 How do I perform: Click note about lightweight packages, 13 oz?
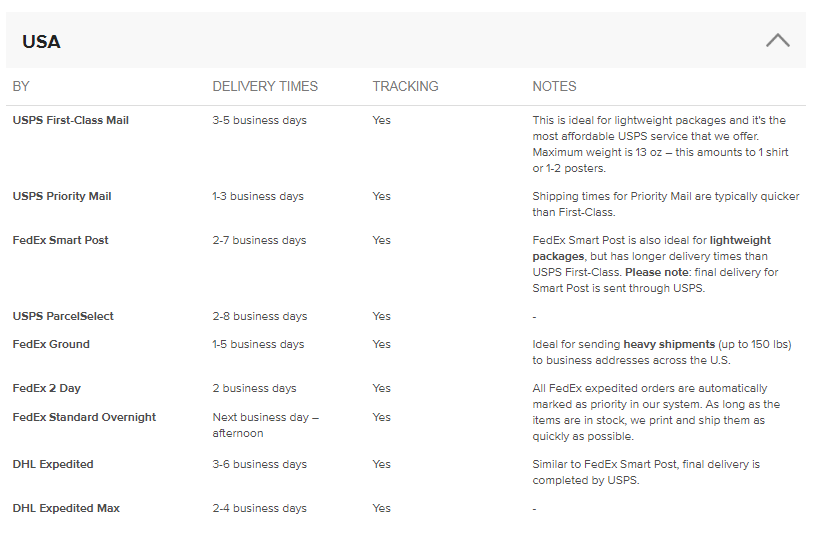tap(660, 144)
